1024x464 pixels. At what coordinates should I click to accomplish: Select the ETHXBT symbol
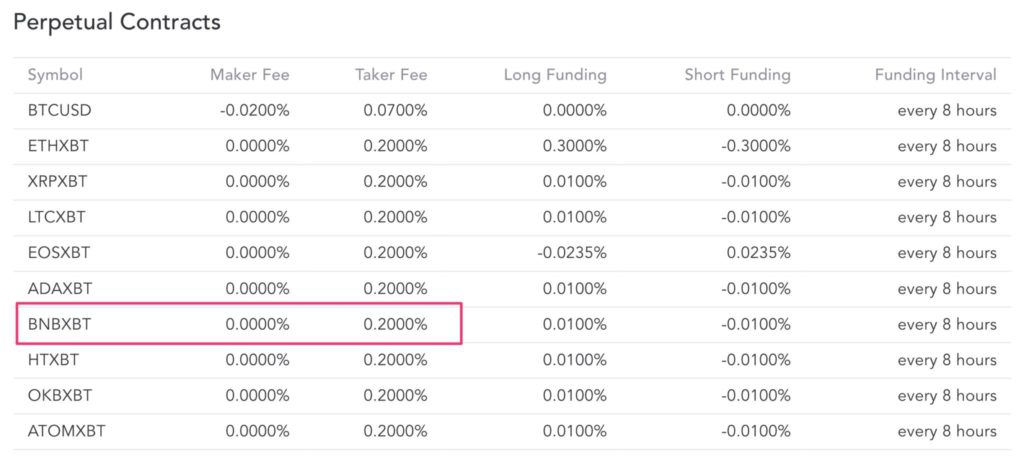tap(58, 146)
